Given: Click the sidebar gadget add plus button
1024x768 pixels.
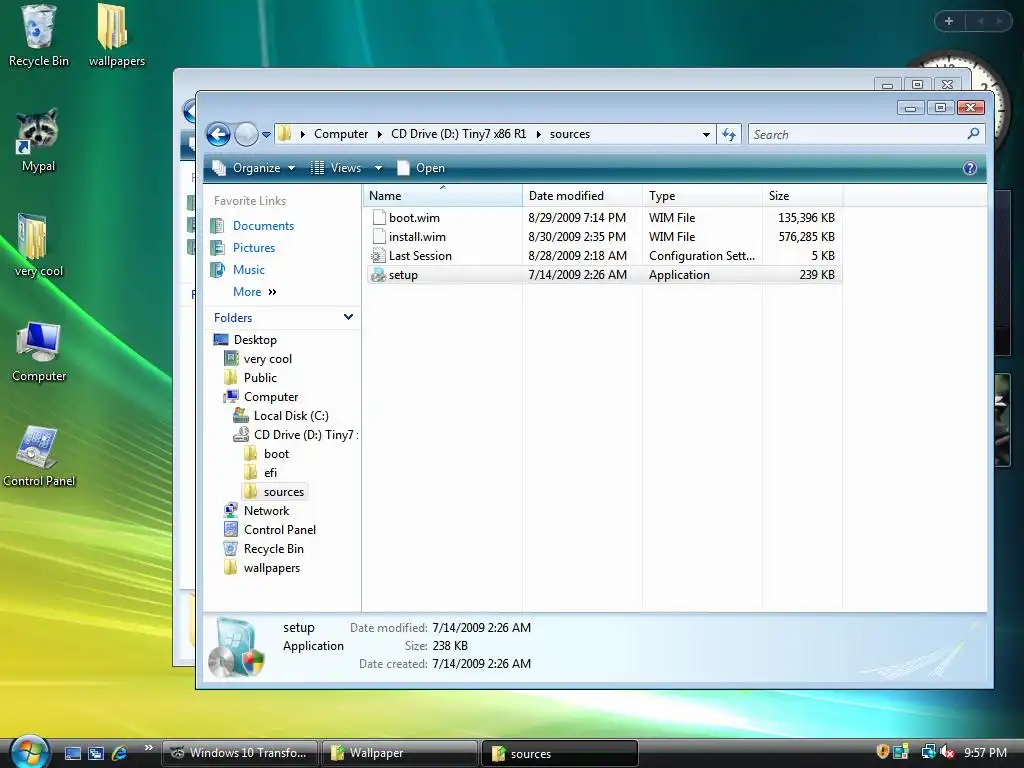Looking at the screenshot, I should pyautogui.click(x=949, y=21).
